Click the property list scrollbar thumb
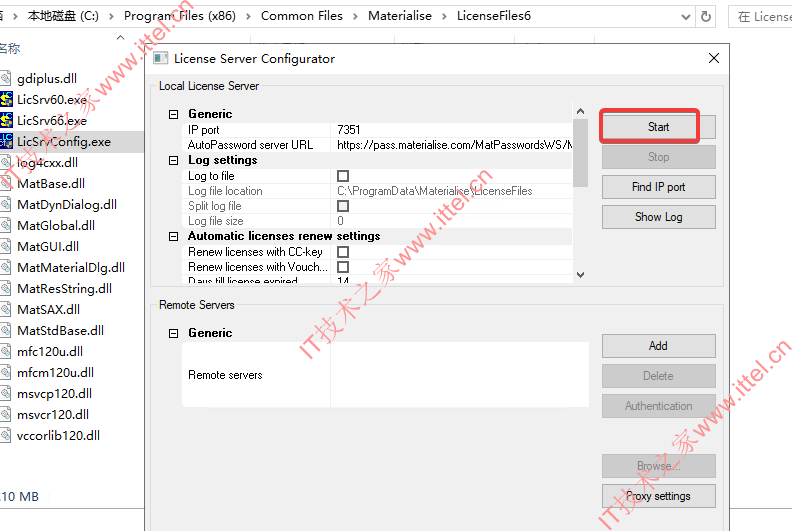 pos(580,154)
